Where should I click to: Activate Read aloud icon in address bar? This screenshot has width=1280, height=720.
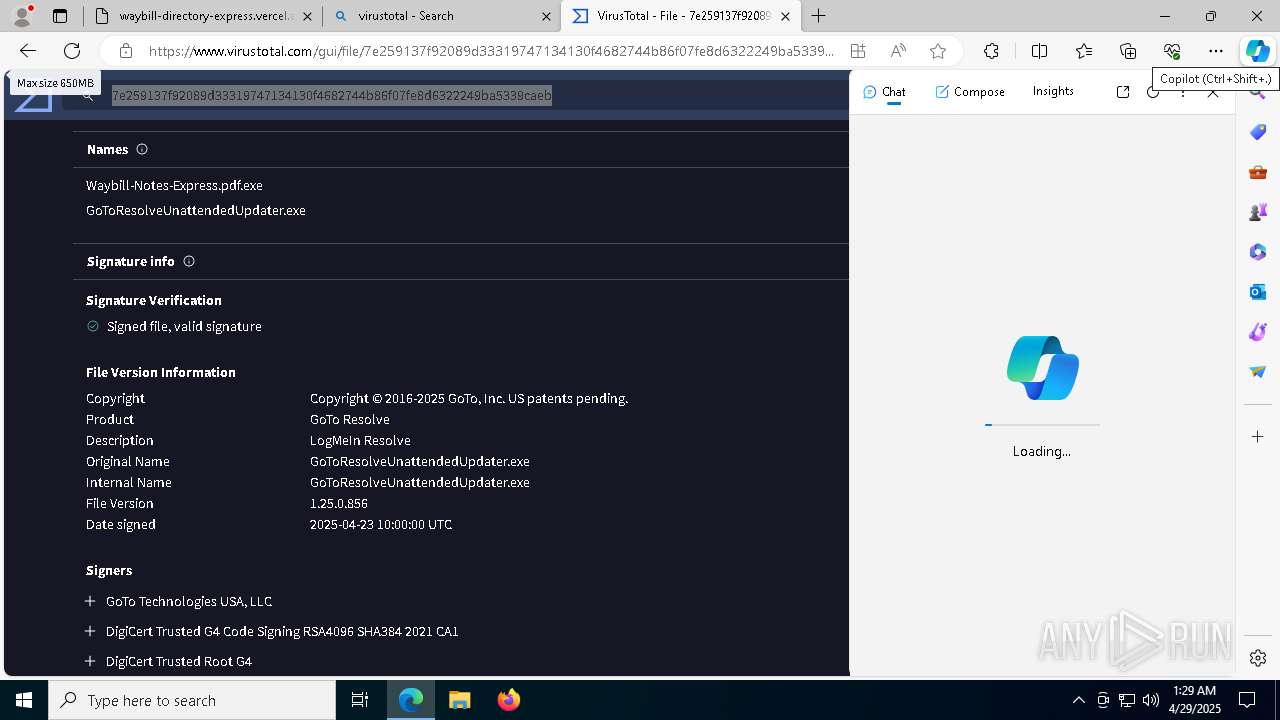coord(897,51)
